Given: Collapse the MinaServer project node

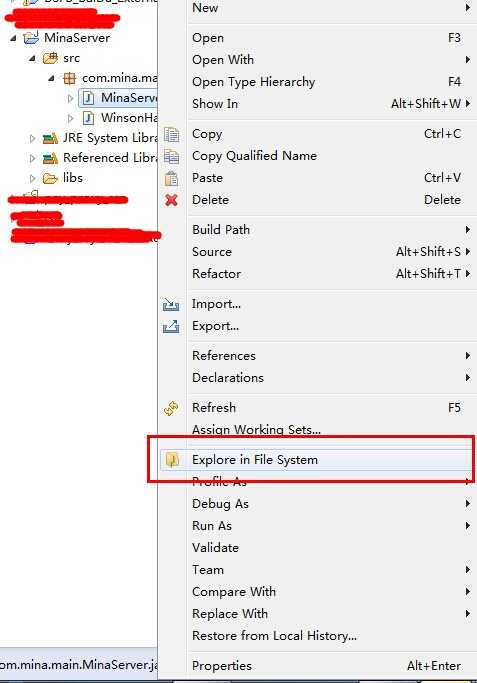Looking at the screenshot, I should 14,38.
